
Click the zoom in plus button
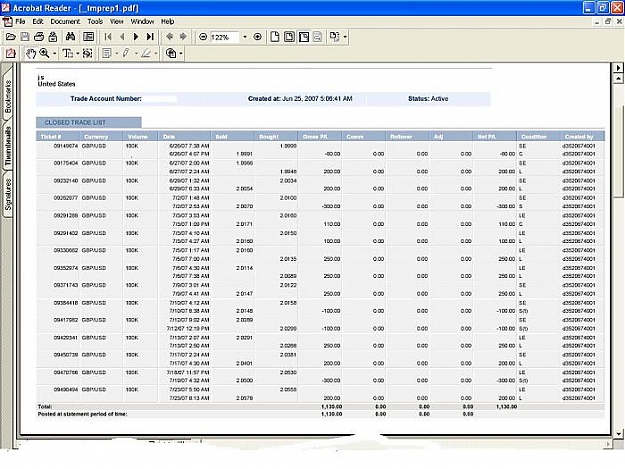[258, 37]
